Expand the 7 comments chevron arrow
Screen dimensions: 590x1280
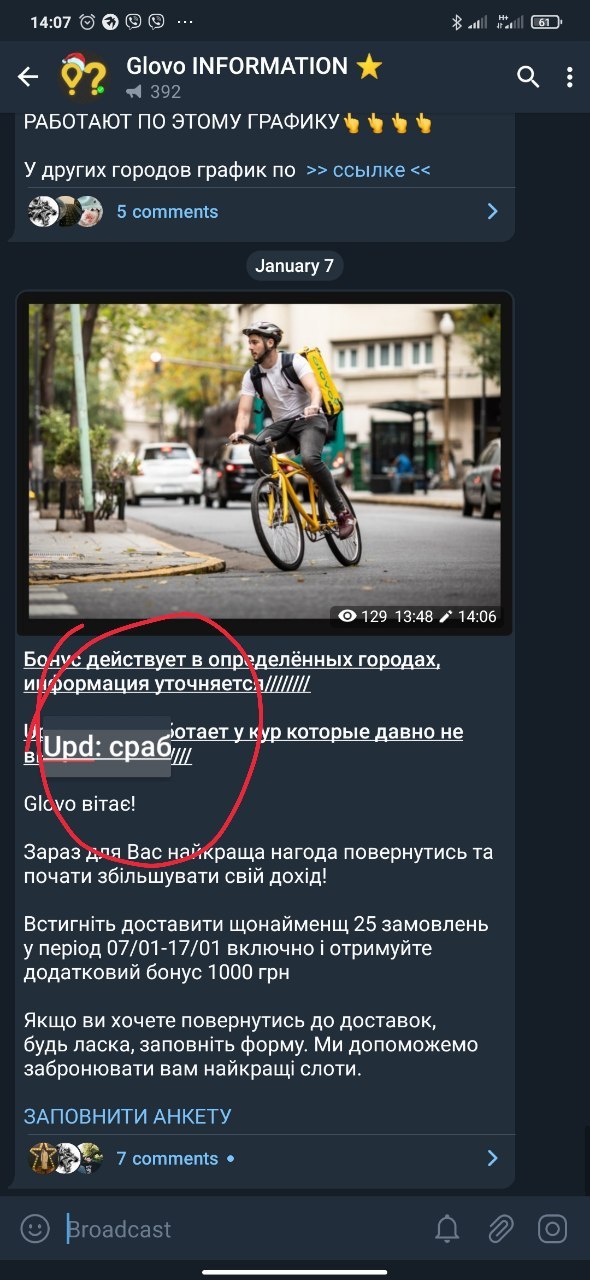pyautogui.click(x=492, y=1159)
